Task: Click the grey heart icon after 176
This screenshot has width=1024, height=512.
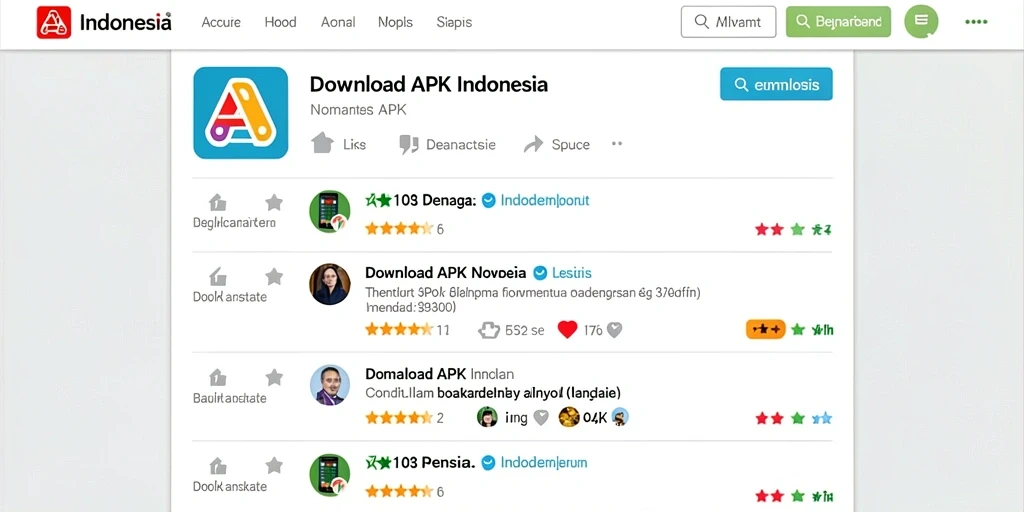Action: pyautogui.click(x=614, y=330)
